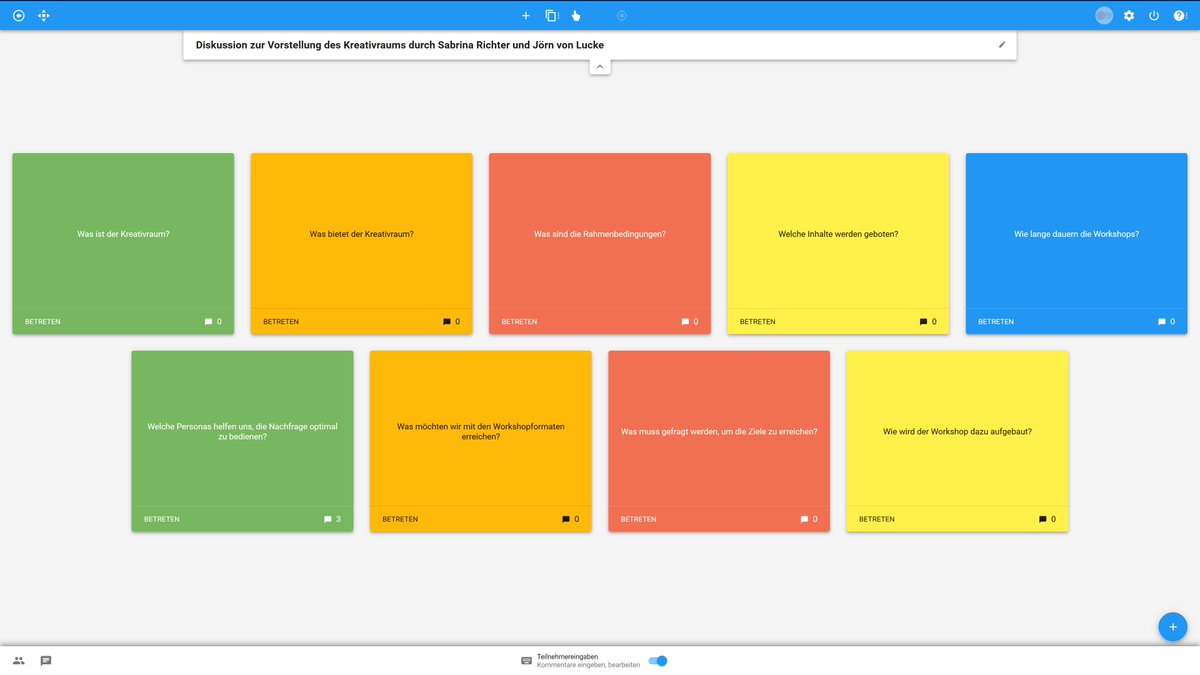Open the help question mark icon
Screen dimensions: 1200x675
1180,15
